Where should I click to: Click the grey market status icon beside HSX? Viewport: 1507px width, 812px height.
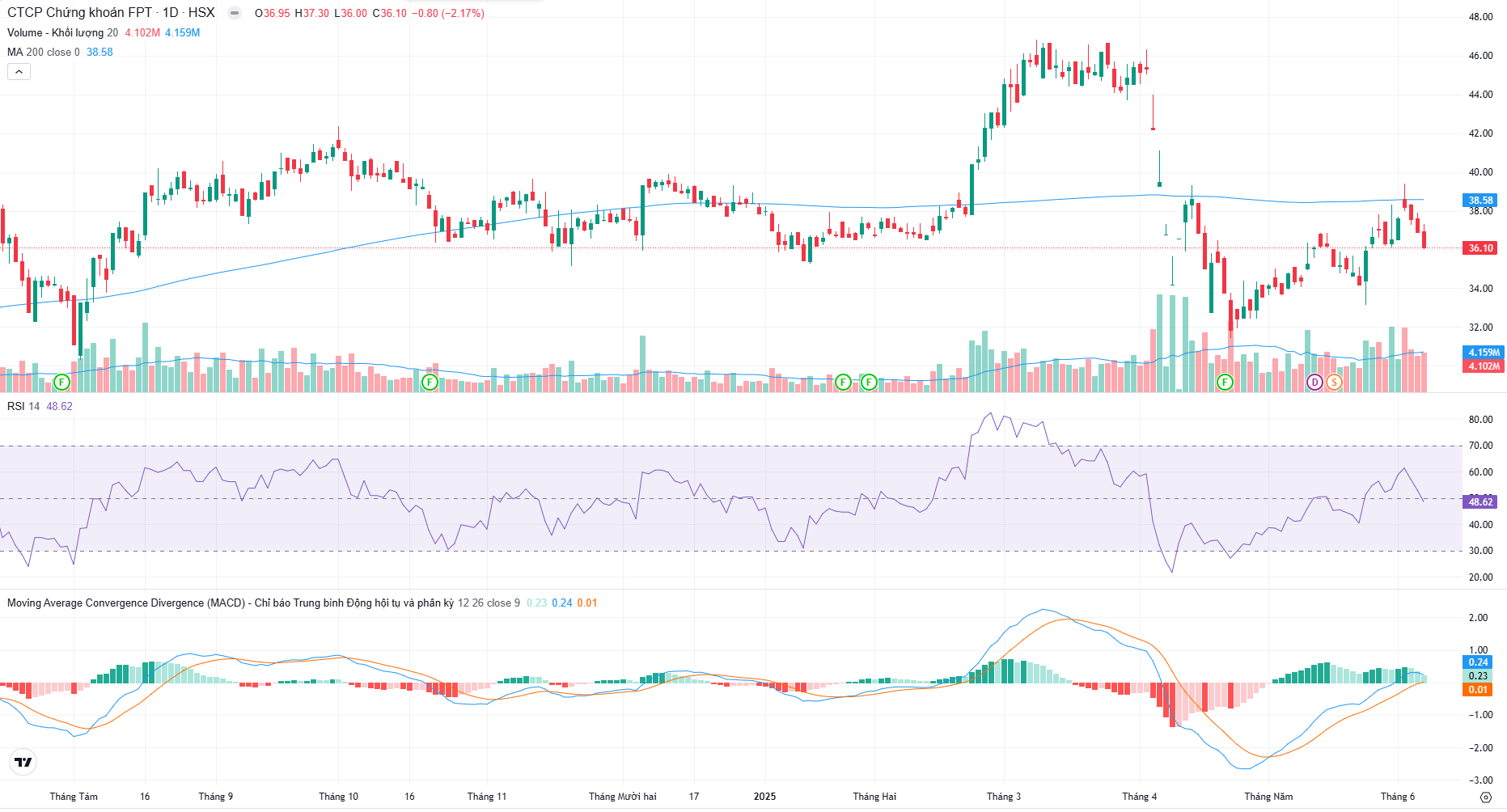tap(235, 13)
